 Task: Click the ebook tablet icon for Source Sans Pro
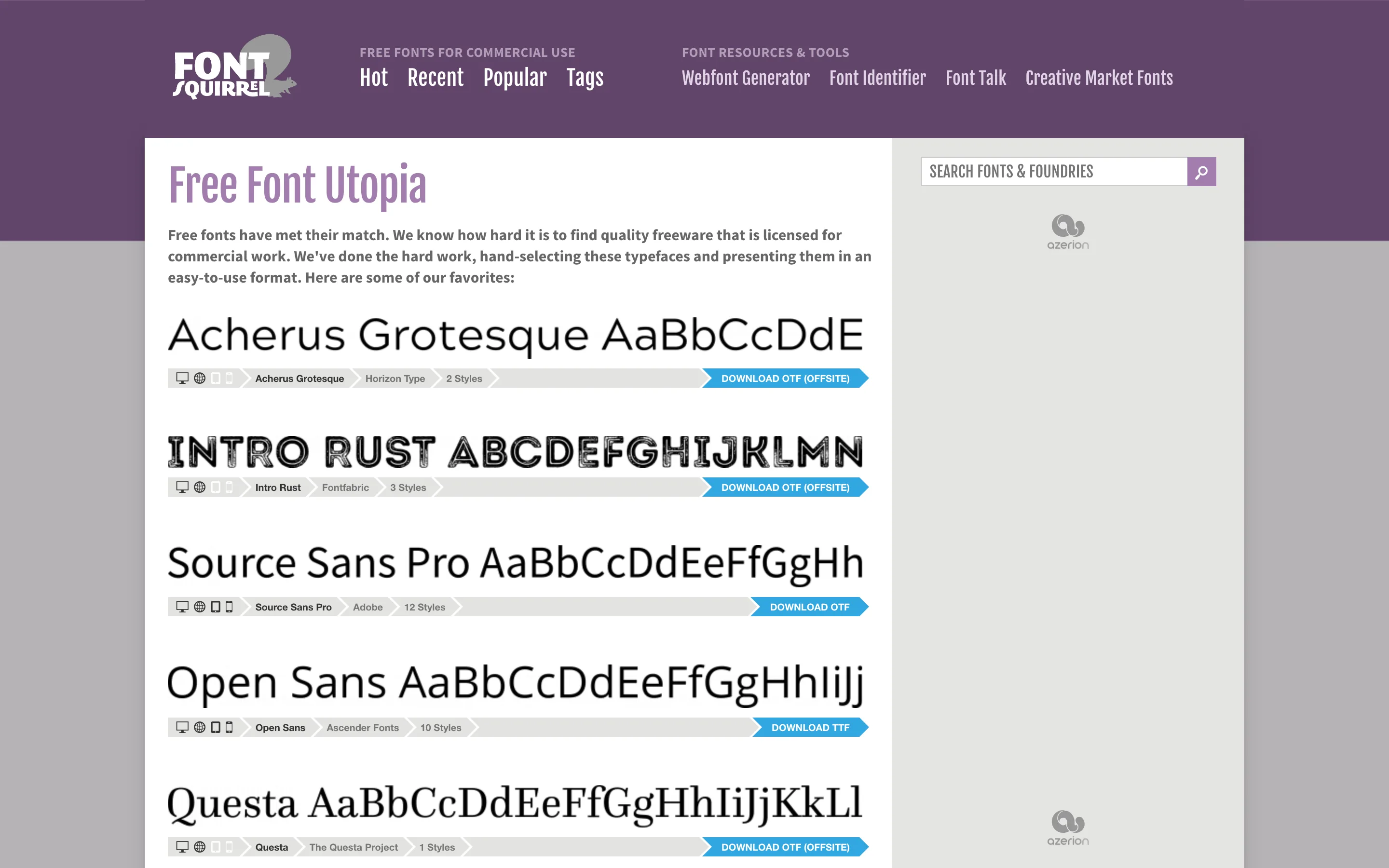pos(216,607)
